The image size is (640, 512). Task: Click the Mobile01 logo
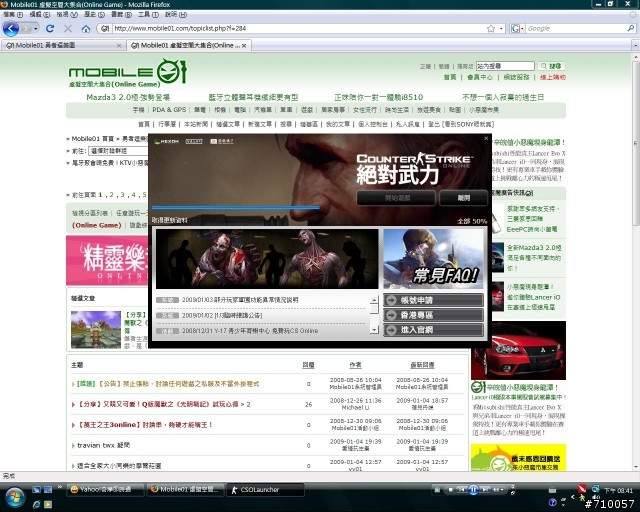[x=127, y=73]
